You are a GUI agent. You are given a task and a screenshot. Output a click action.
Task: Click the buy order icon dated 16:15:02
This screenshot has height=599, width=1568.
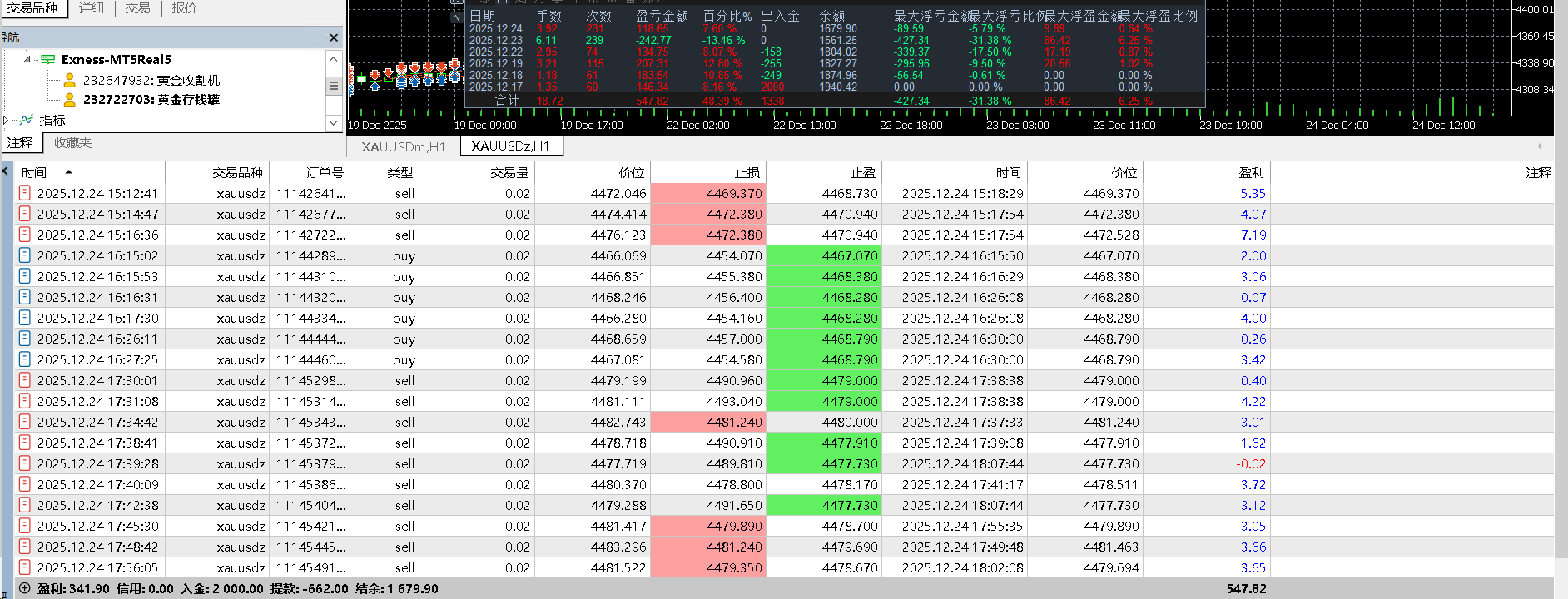click(x=24, y=255)
